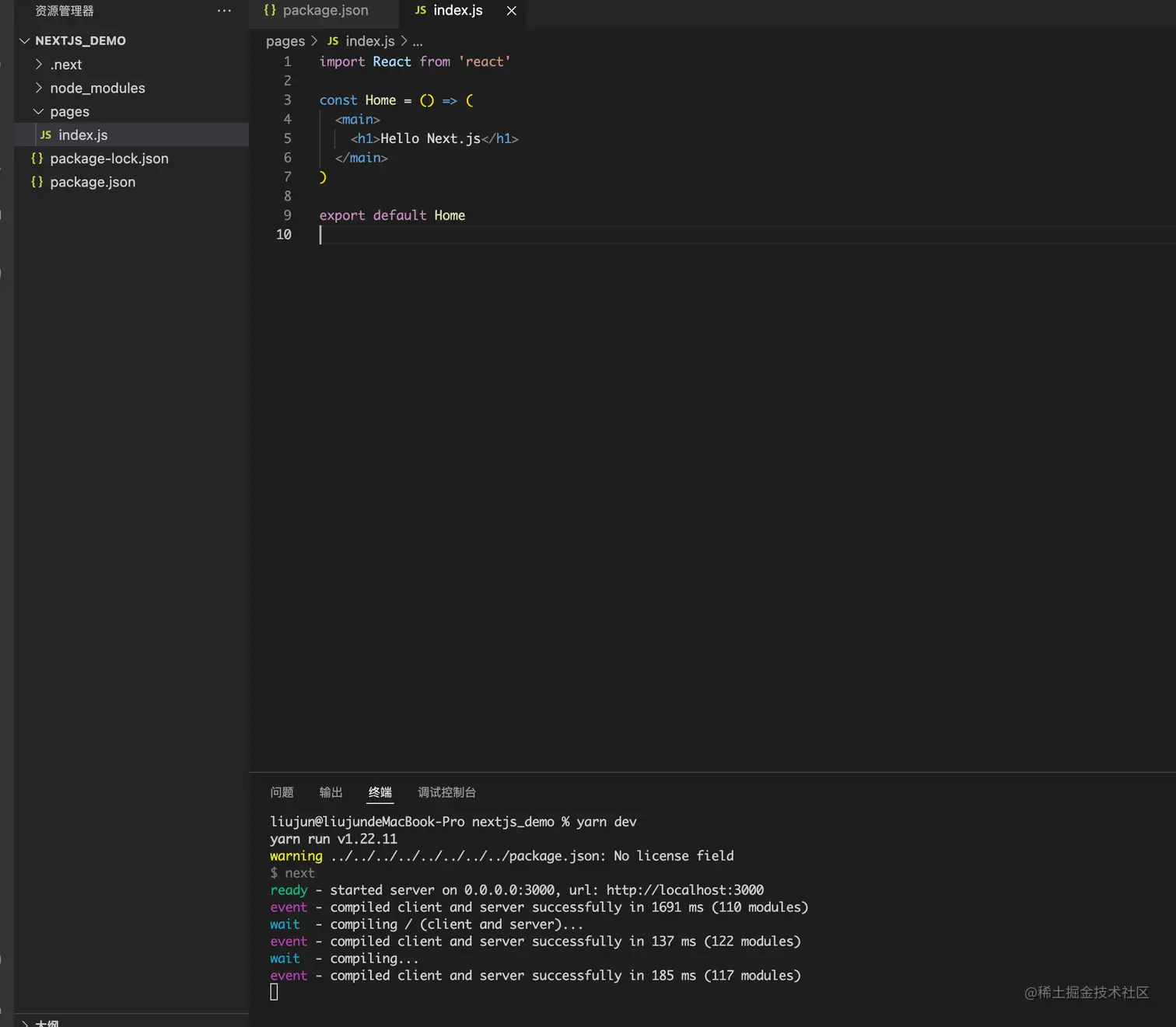This screenshot has height=1027, width=1176.
Task: Select index.js file in the explorer tree
Action: 131,135
